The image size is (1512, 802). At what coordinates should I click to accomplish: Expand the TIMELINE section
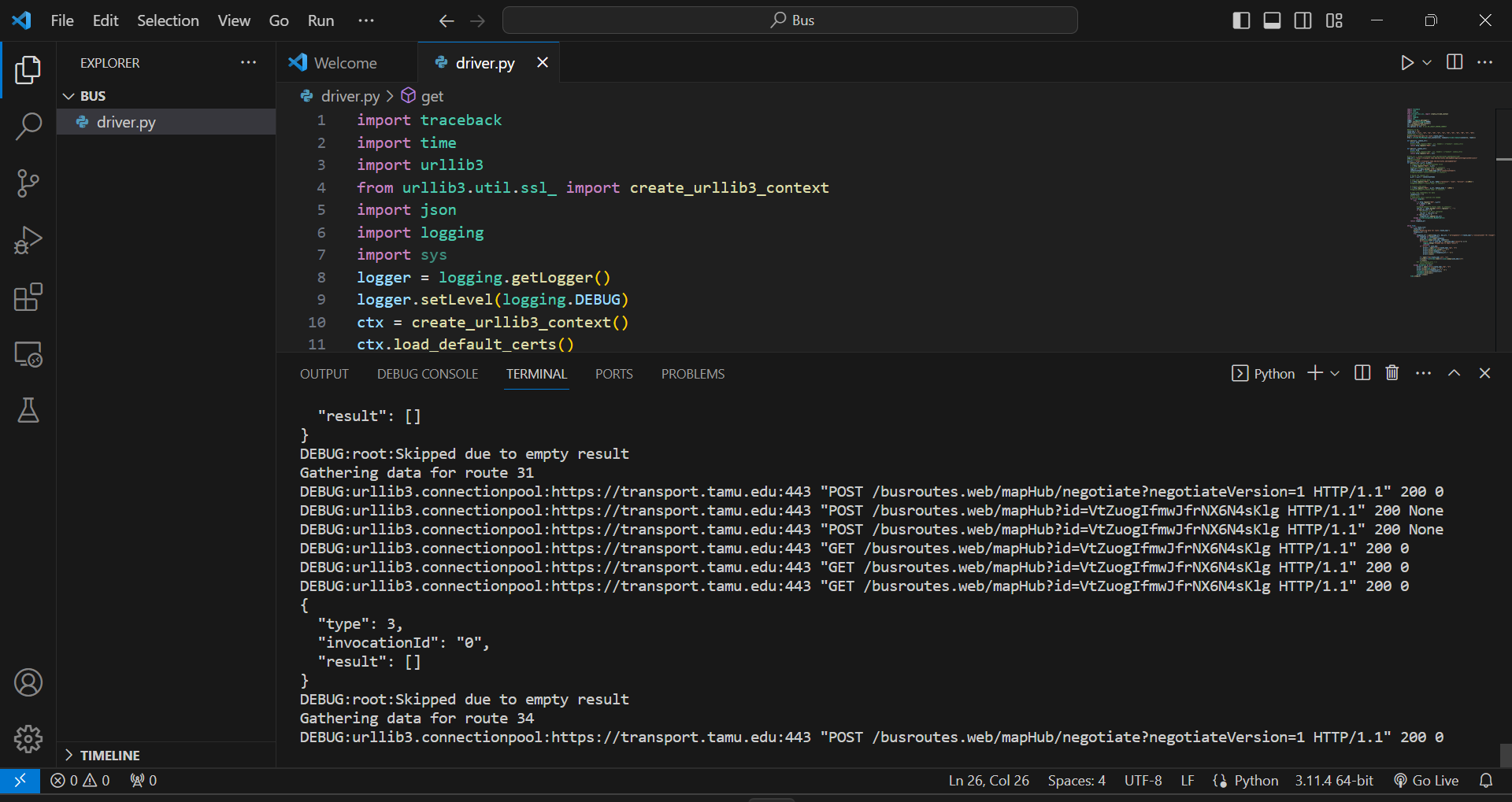166,755
